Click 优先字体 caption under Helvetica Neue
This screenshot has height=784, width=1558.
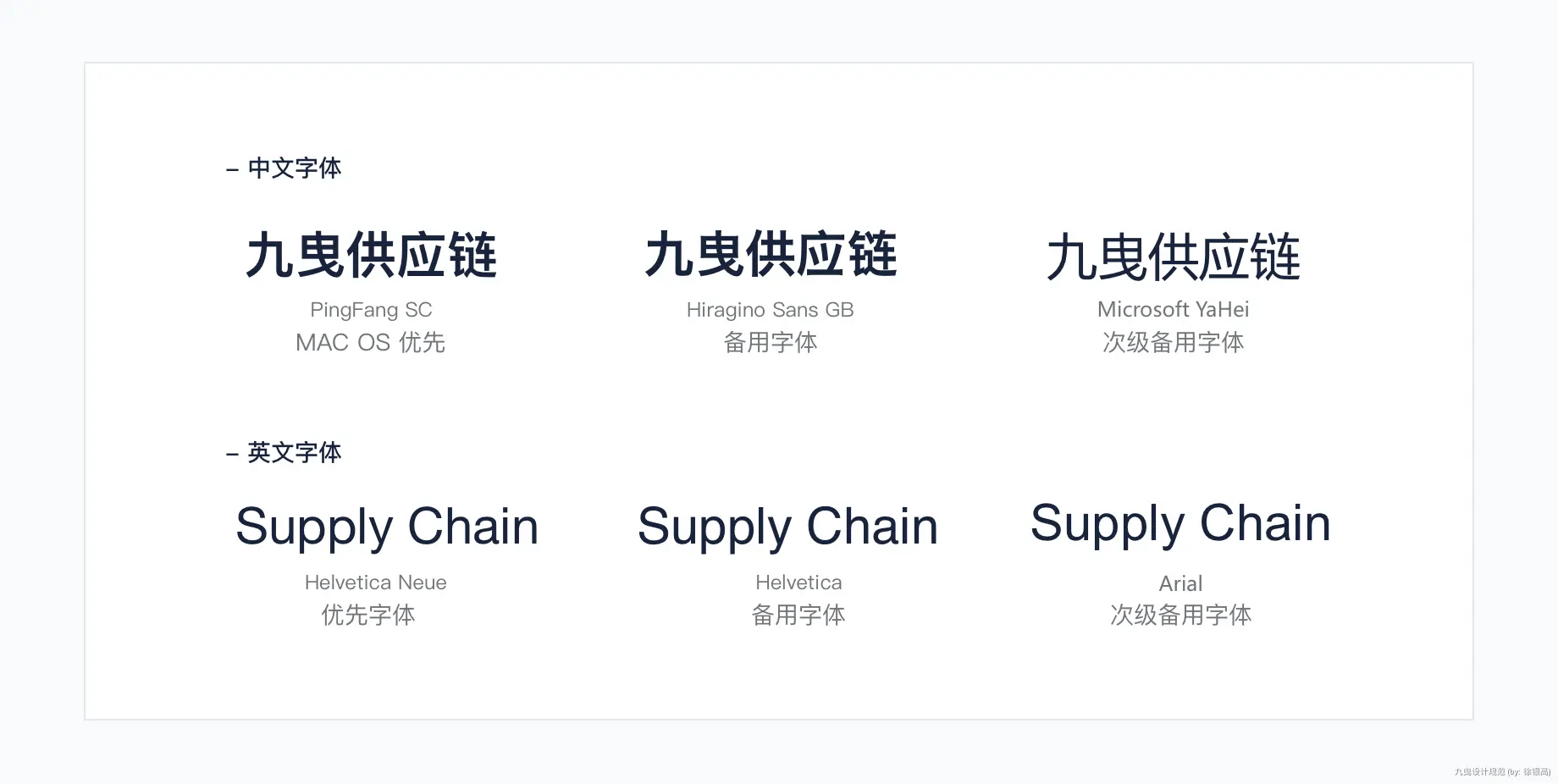click(368, 615)
